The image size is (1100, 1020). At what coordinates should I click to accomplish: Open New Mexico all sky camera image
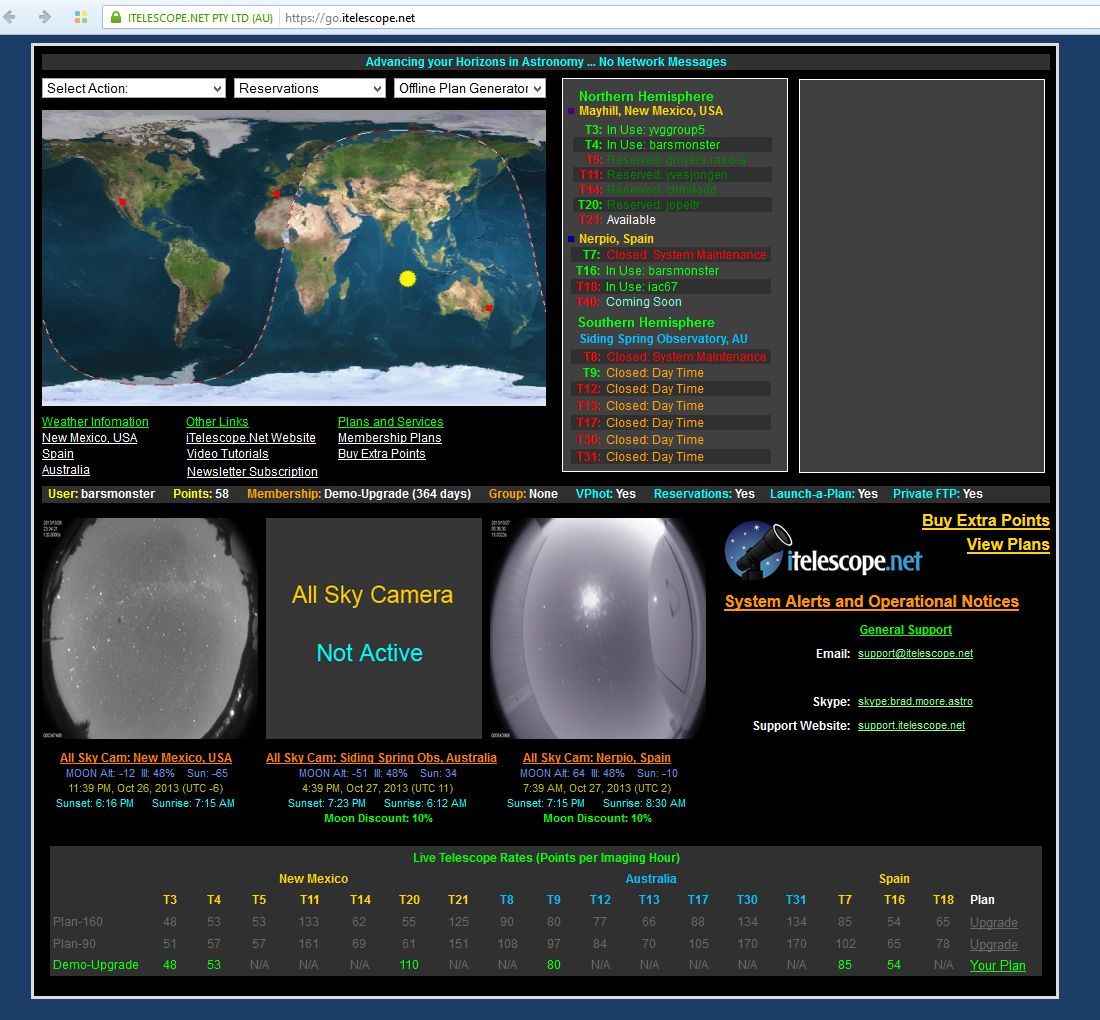149,628
